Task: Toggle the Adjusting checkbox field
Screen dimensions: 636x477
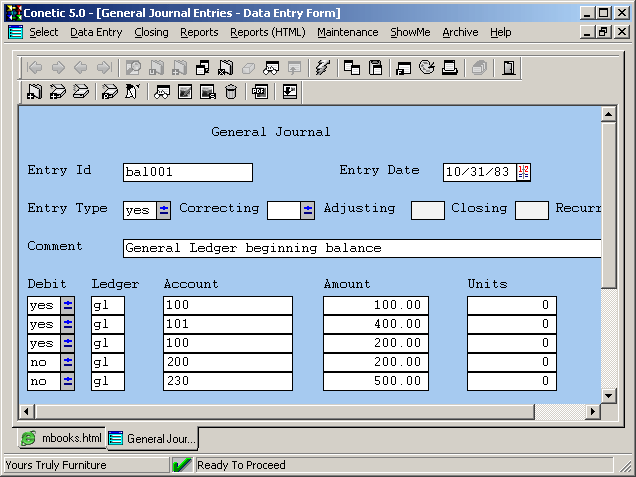Action: (x=427, y=210)
